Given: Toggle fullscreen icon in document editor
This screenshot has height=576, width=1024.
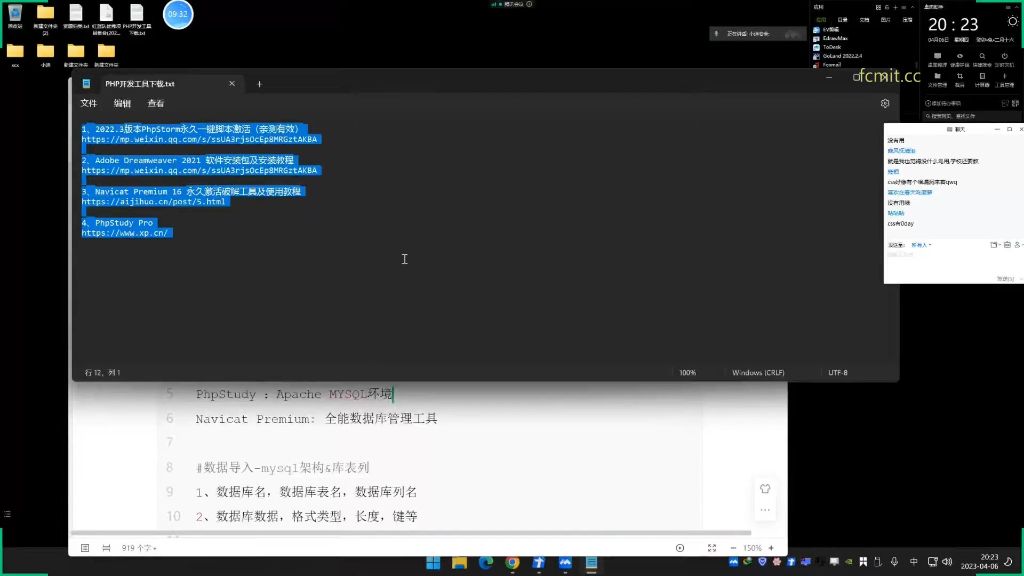Looking at the screenshot, I should click(x=712, y=548).
